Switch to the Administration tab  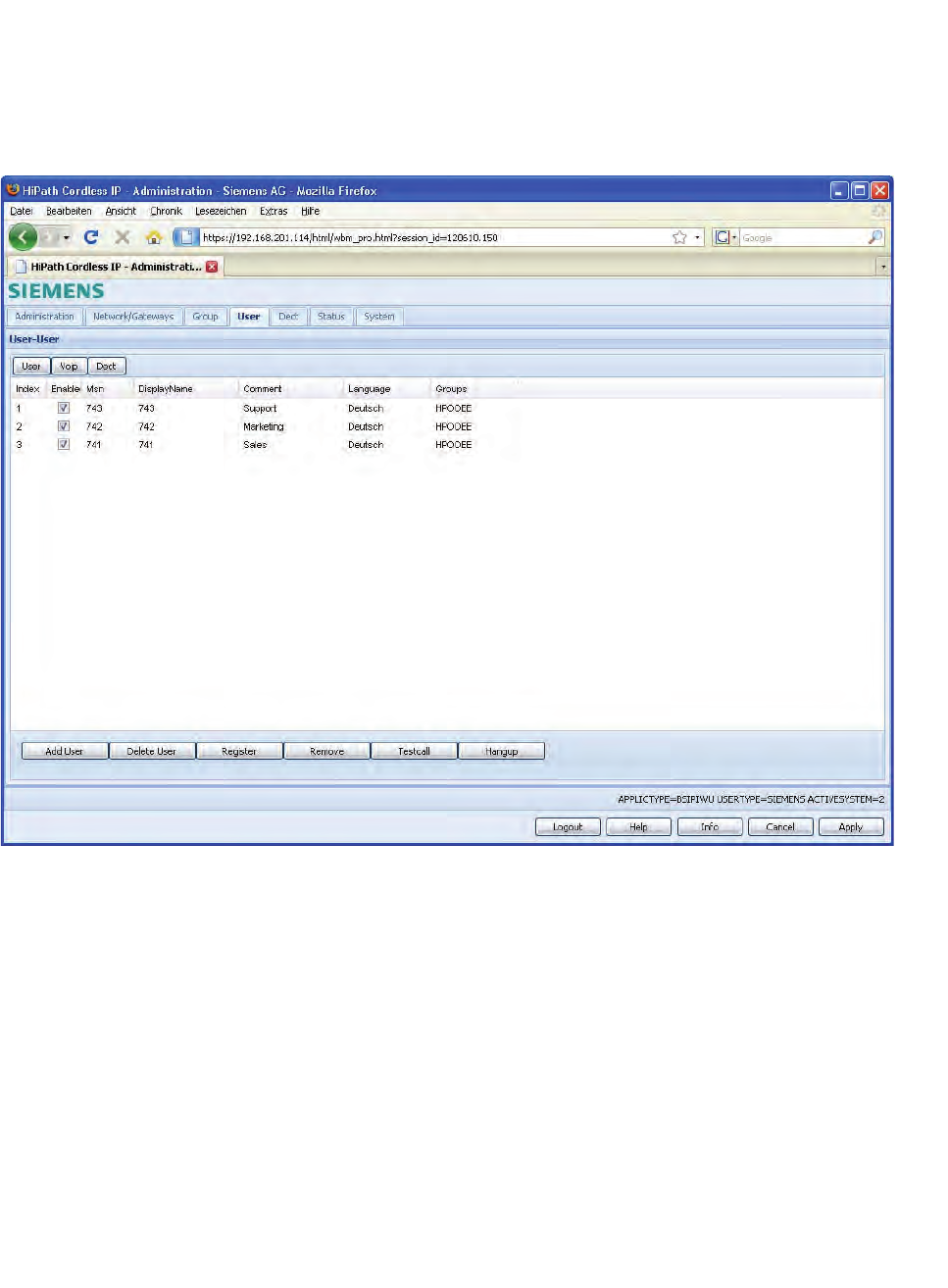[45, 317]
